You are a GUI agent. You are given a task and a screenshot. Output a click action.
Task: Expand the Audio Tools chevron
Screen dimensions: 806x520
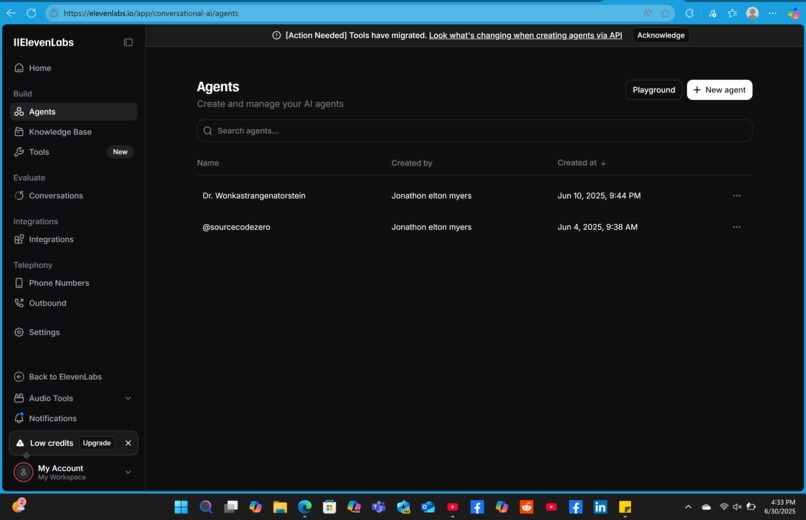click(128, 398)
